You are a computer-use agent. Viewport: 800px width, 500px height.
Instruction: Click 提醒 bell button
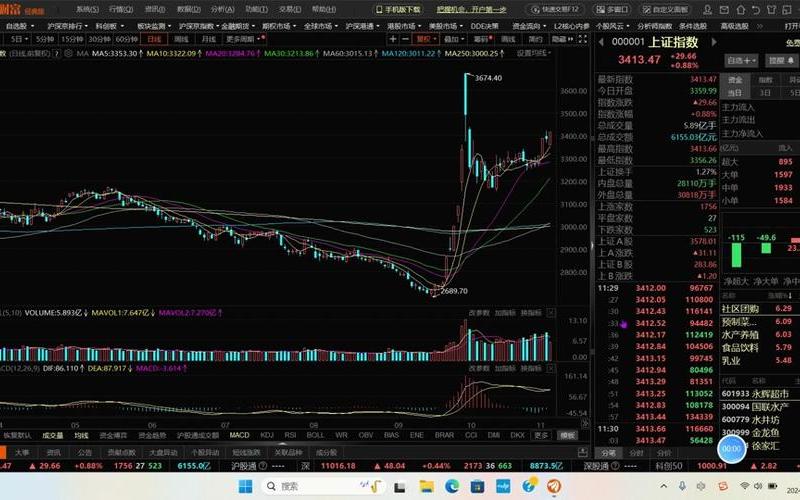click(781, 61)
